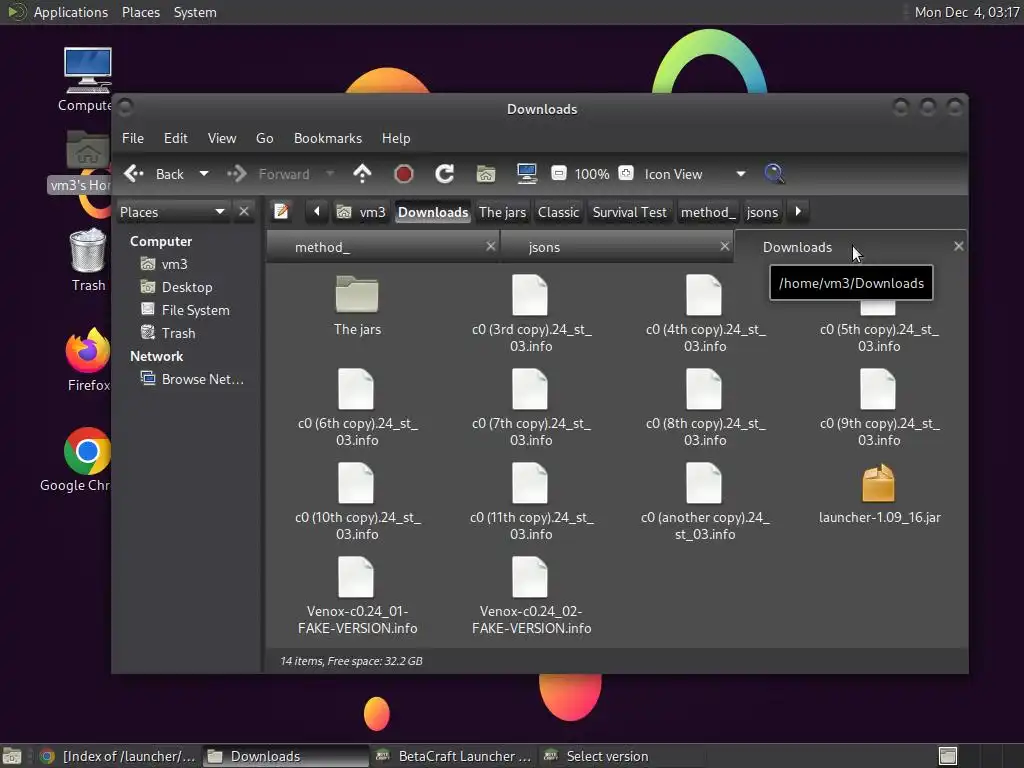Open the Icon View mode dropdown
Screen dimensions: 1024x768
pos(694,174)
